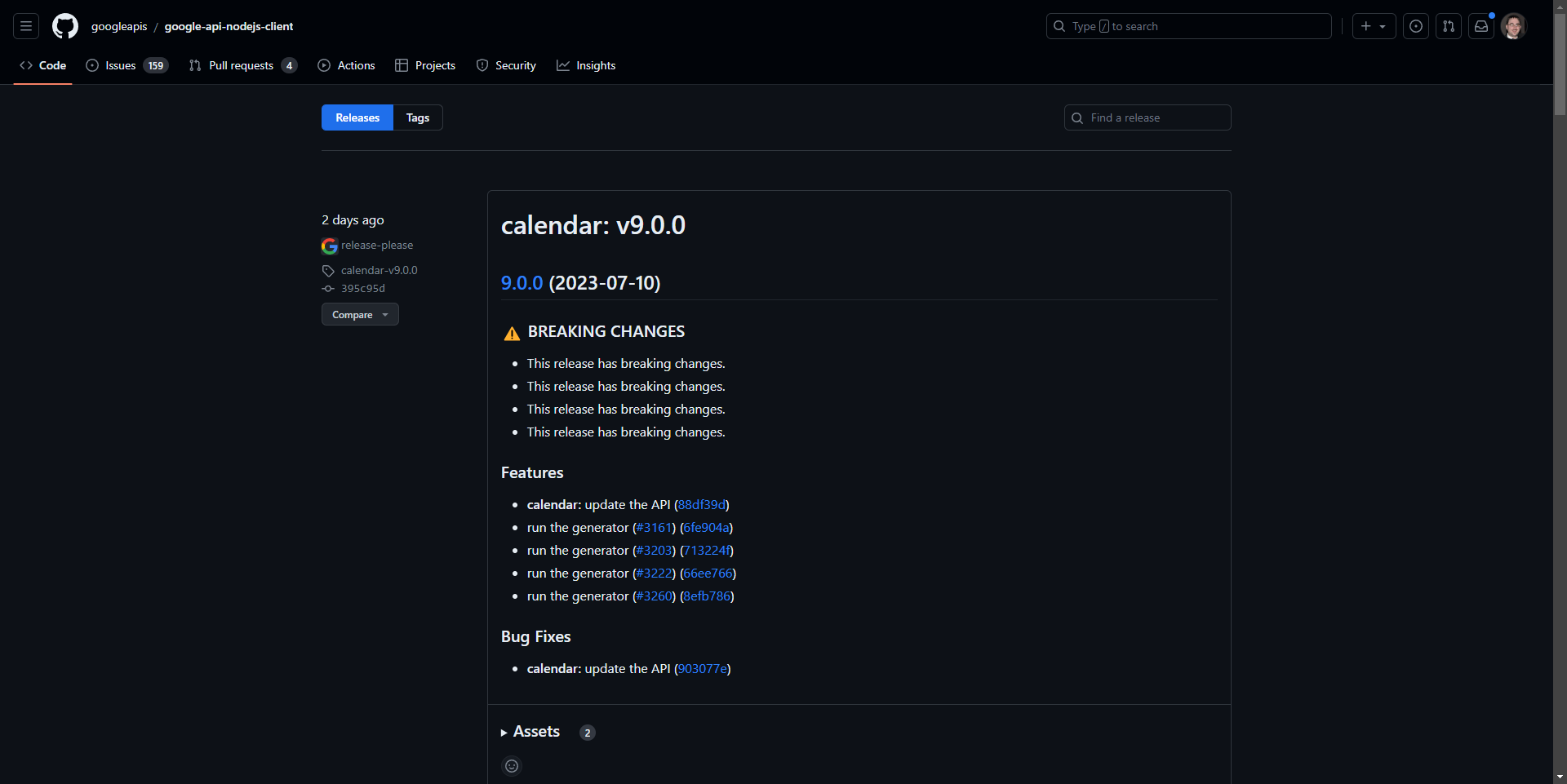Click the commit icon beside 395c95d
The height and width of the screenshot is (784, 1567).
tap(328, 289)
